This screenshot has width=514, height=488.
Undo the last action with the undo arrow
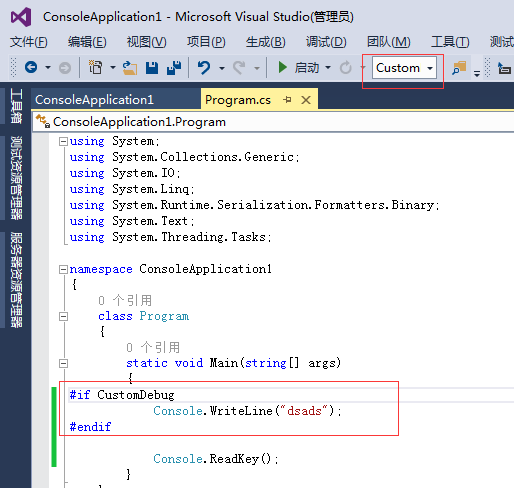pos(204,68)
